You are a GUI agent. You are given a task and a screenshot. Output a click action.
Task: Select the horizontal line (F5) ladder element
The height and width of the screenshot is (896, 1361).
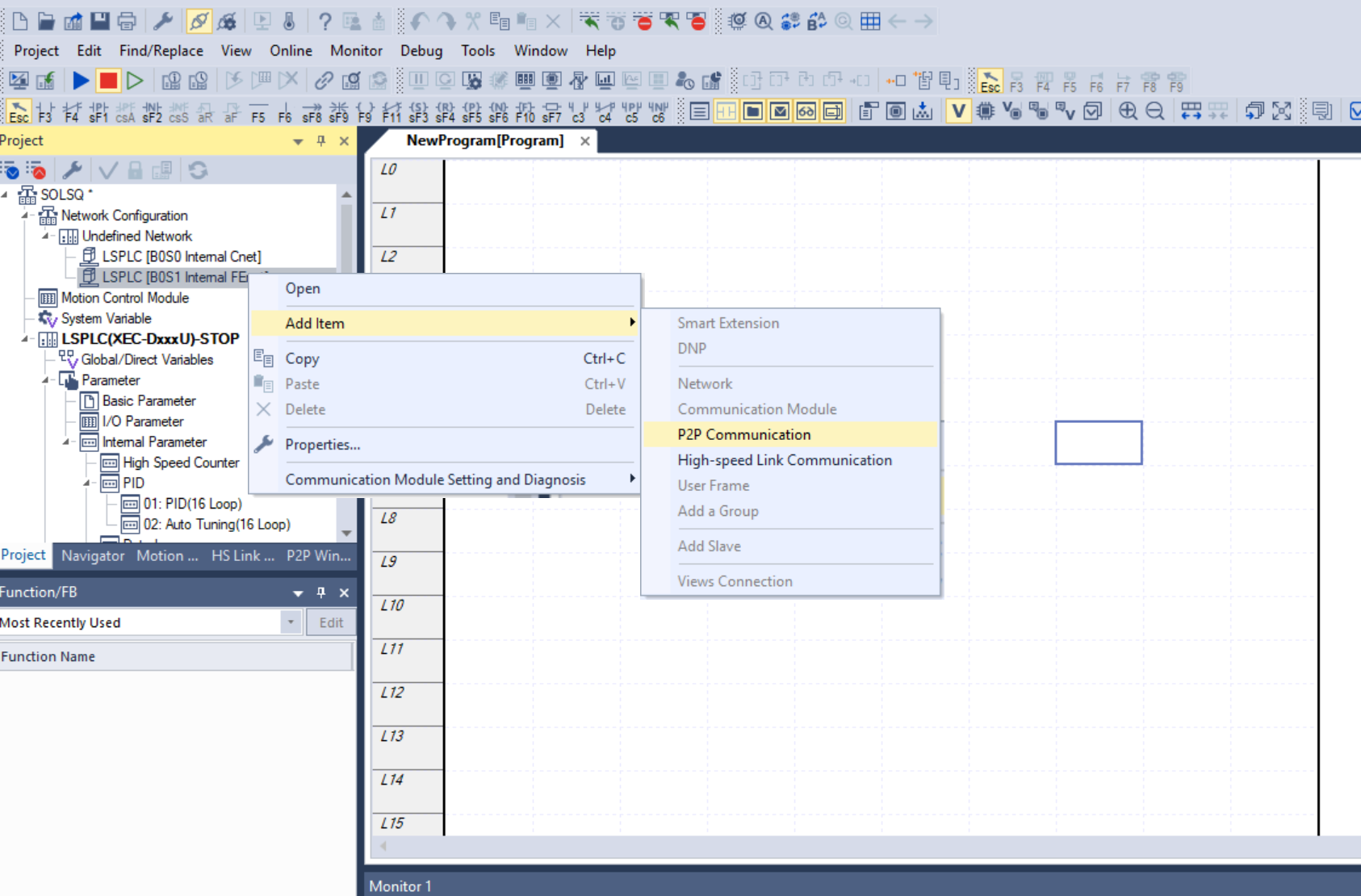pyautogui.click(x=258, y=111)
